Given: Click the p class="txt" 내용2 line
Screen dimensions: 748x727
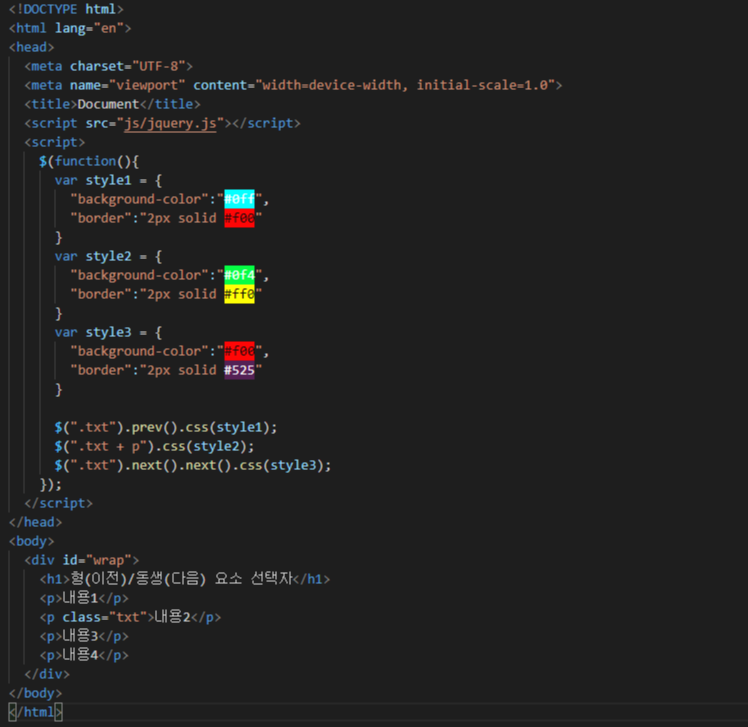Looking at the screenshot, I should (130, 617).
